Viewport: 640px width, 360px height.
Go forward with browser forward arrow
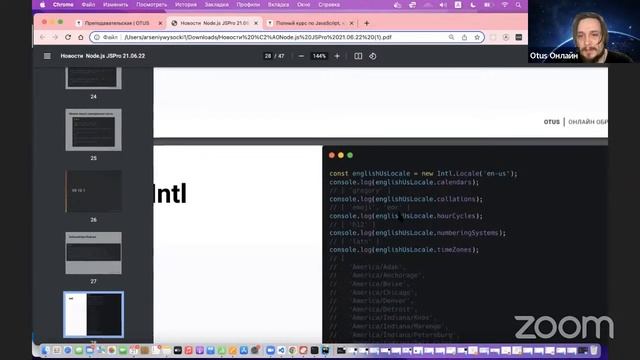click(56, 37)
